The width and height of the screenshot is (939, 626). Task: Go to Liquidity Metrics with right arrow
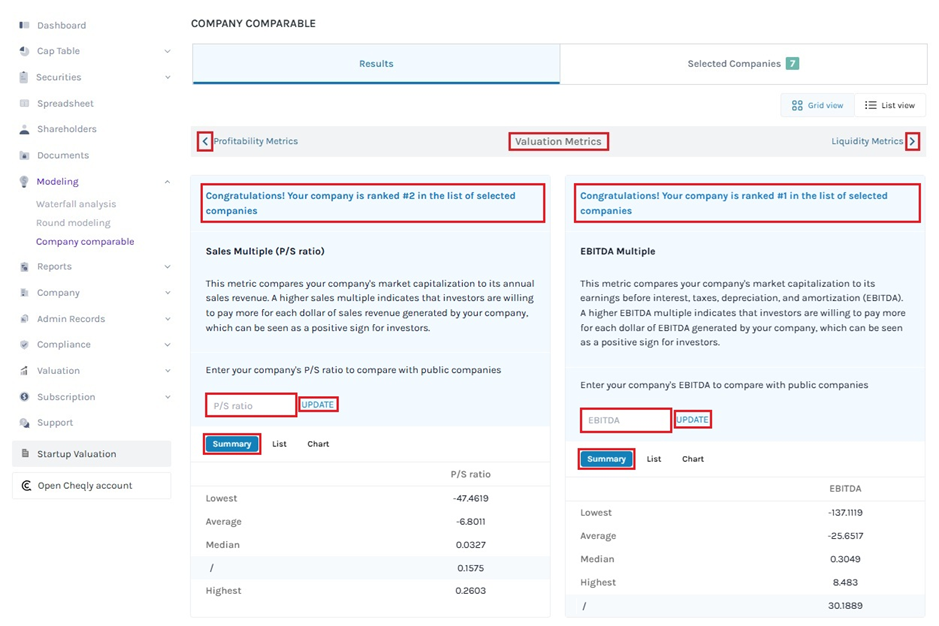pos(912,142)
